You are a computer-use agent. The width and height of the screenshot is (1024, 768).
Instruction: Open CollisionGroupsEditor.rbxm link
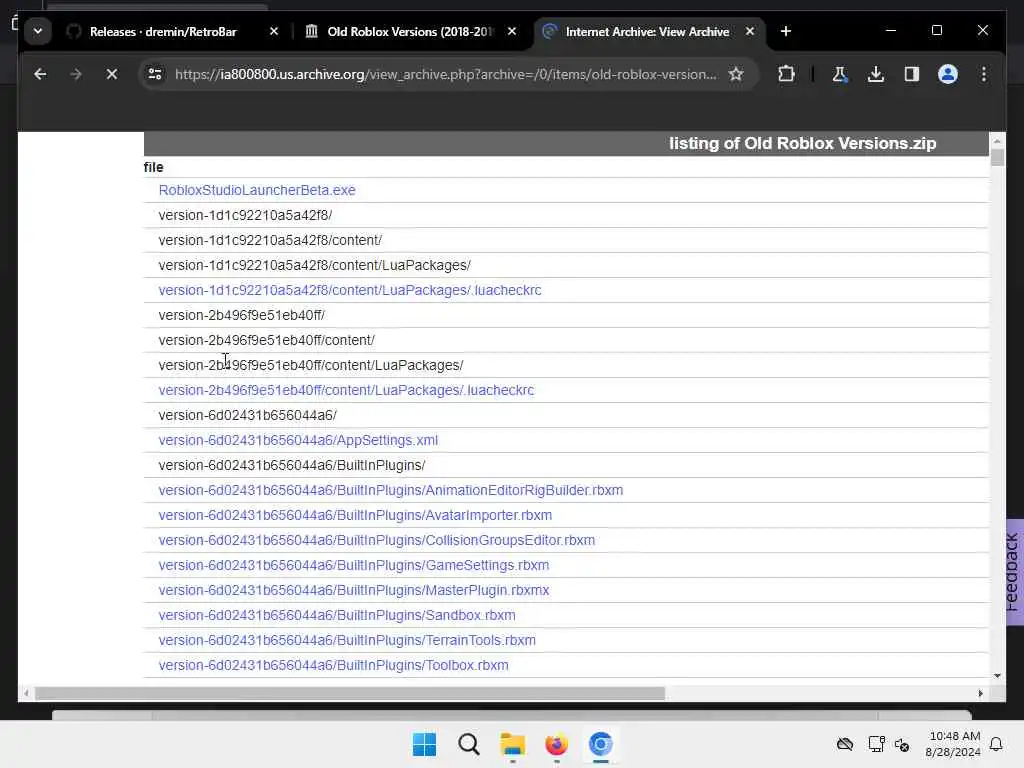click(376, 540)
